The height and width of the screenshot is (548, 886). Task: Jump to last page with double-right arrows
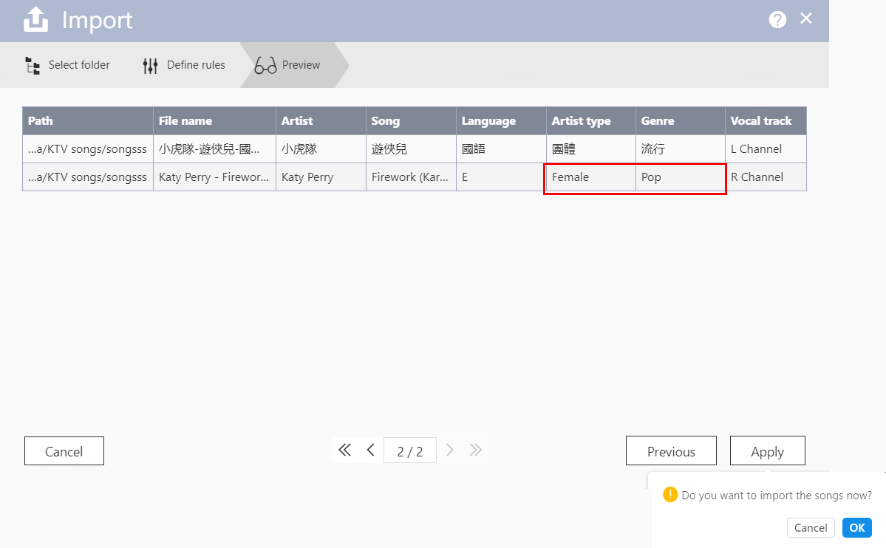tap(476, 450)
